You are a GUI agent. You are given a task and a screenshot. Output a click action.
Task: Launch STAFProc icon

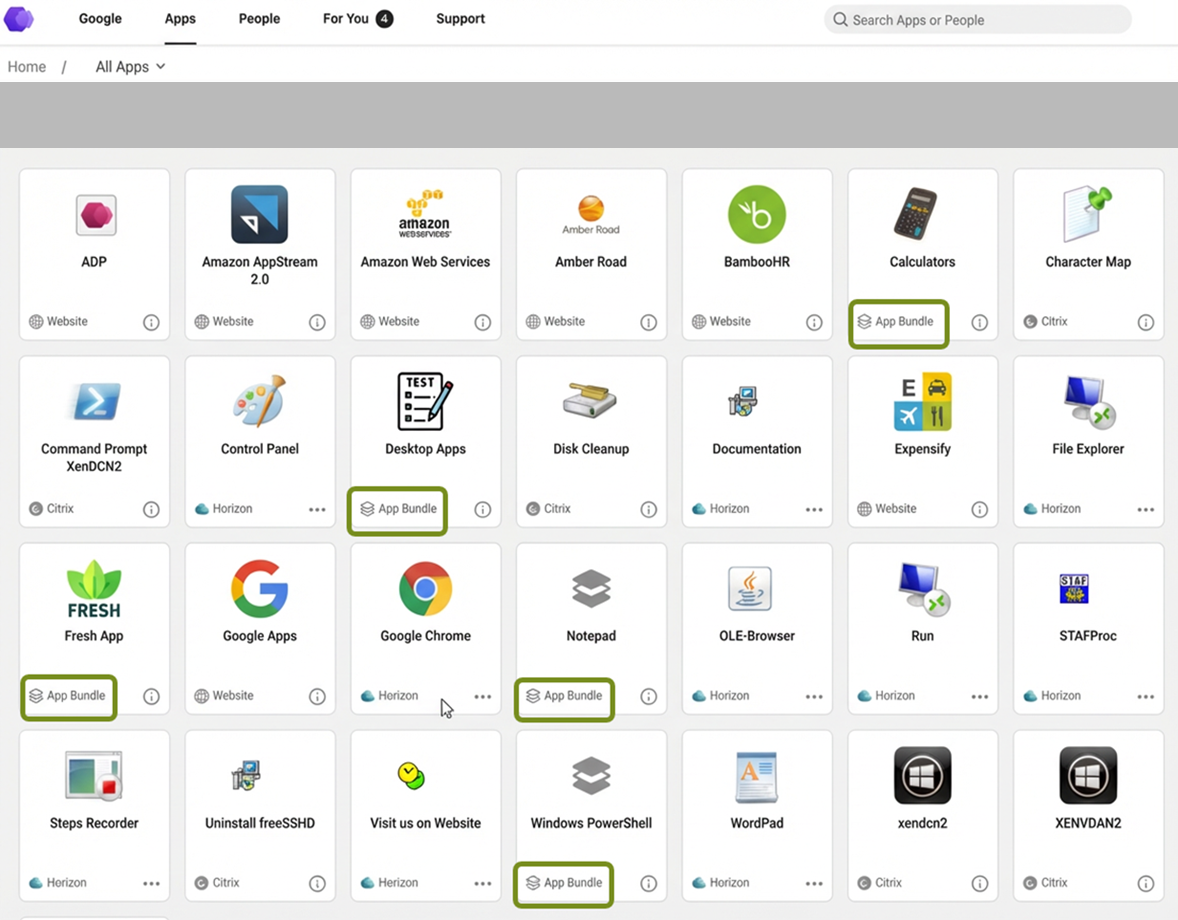click(1074, 589)
